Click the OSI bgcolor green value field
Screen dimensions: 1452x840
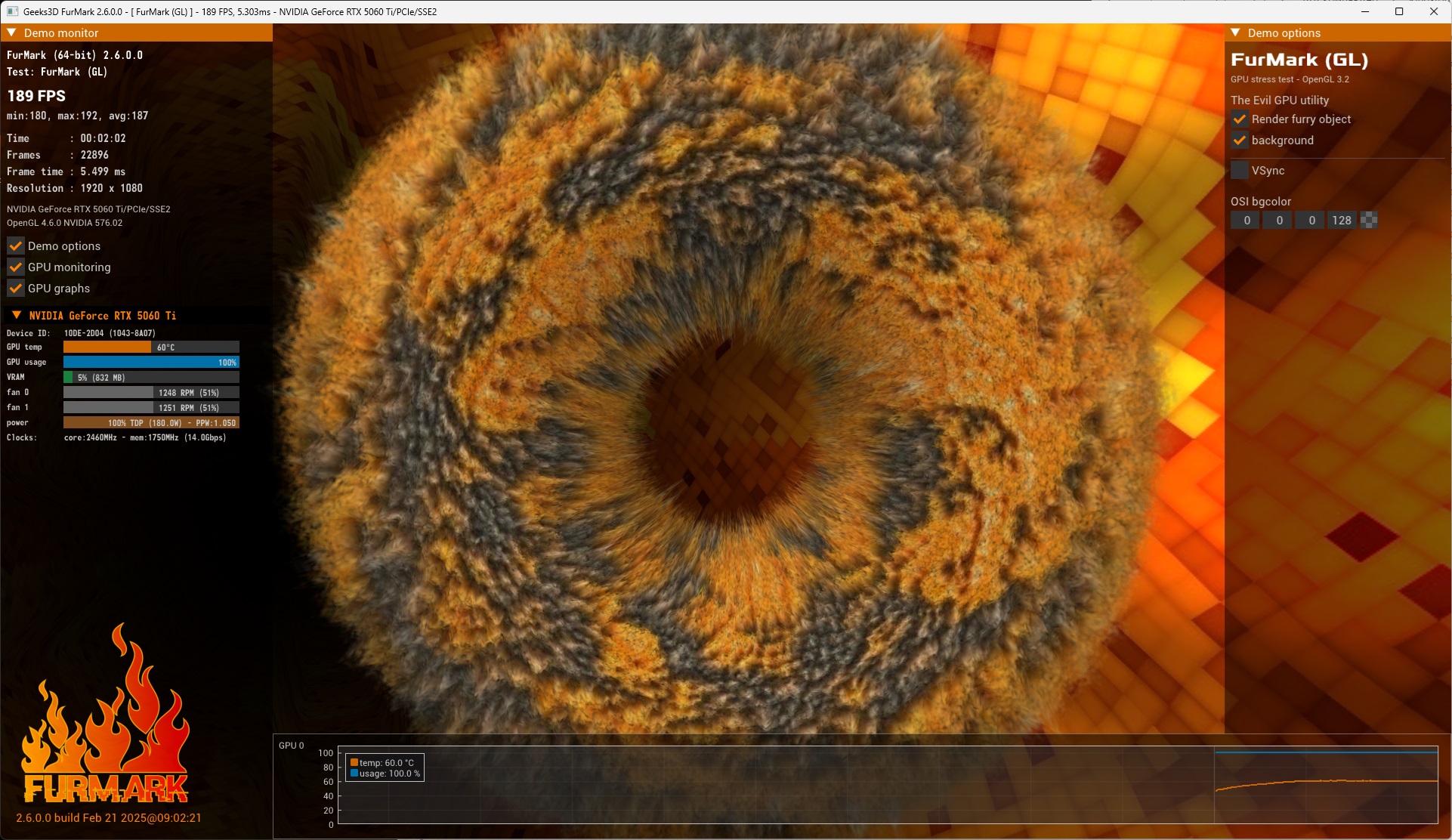point(1279,220)
